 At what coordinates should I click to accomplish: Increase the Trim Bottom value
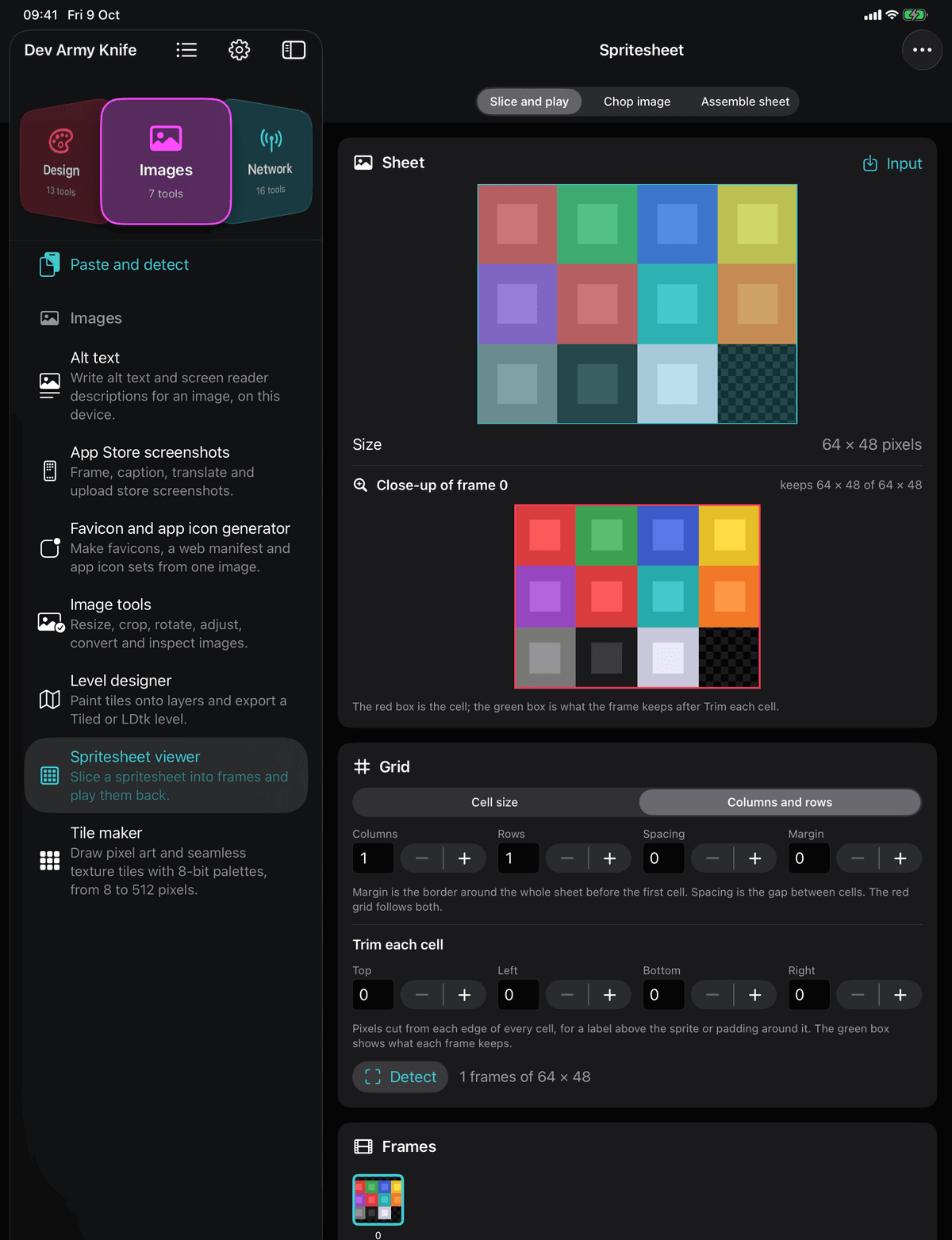755,995
